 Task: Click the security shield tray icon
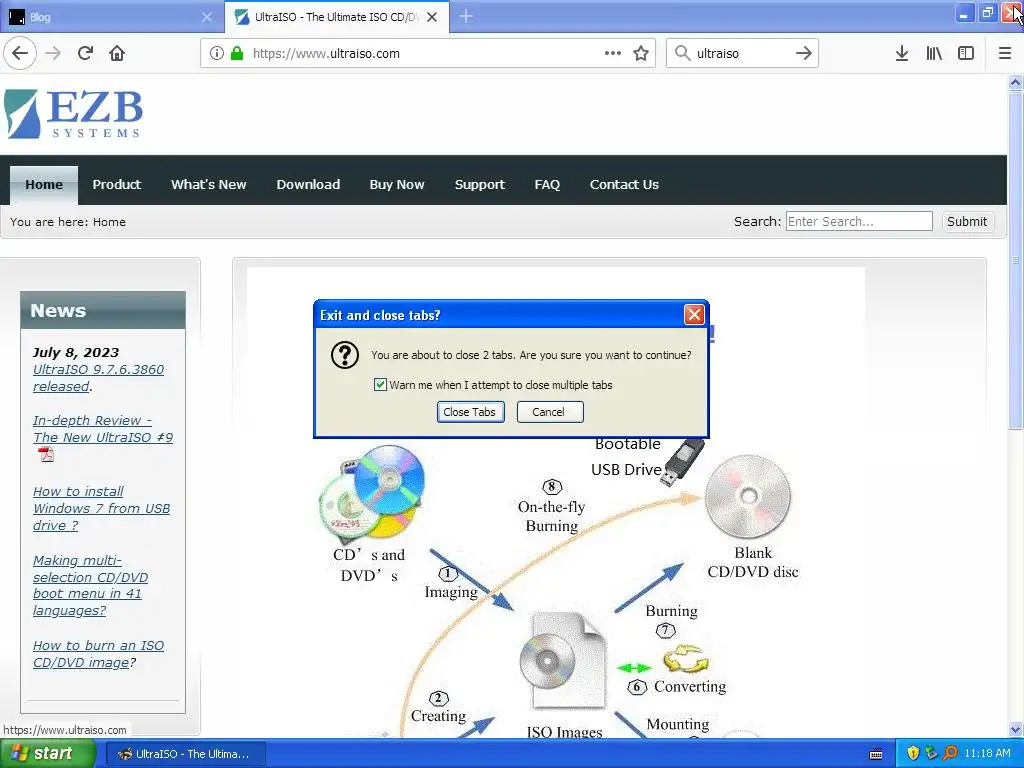click(x=913, y=753)
